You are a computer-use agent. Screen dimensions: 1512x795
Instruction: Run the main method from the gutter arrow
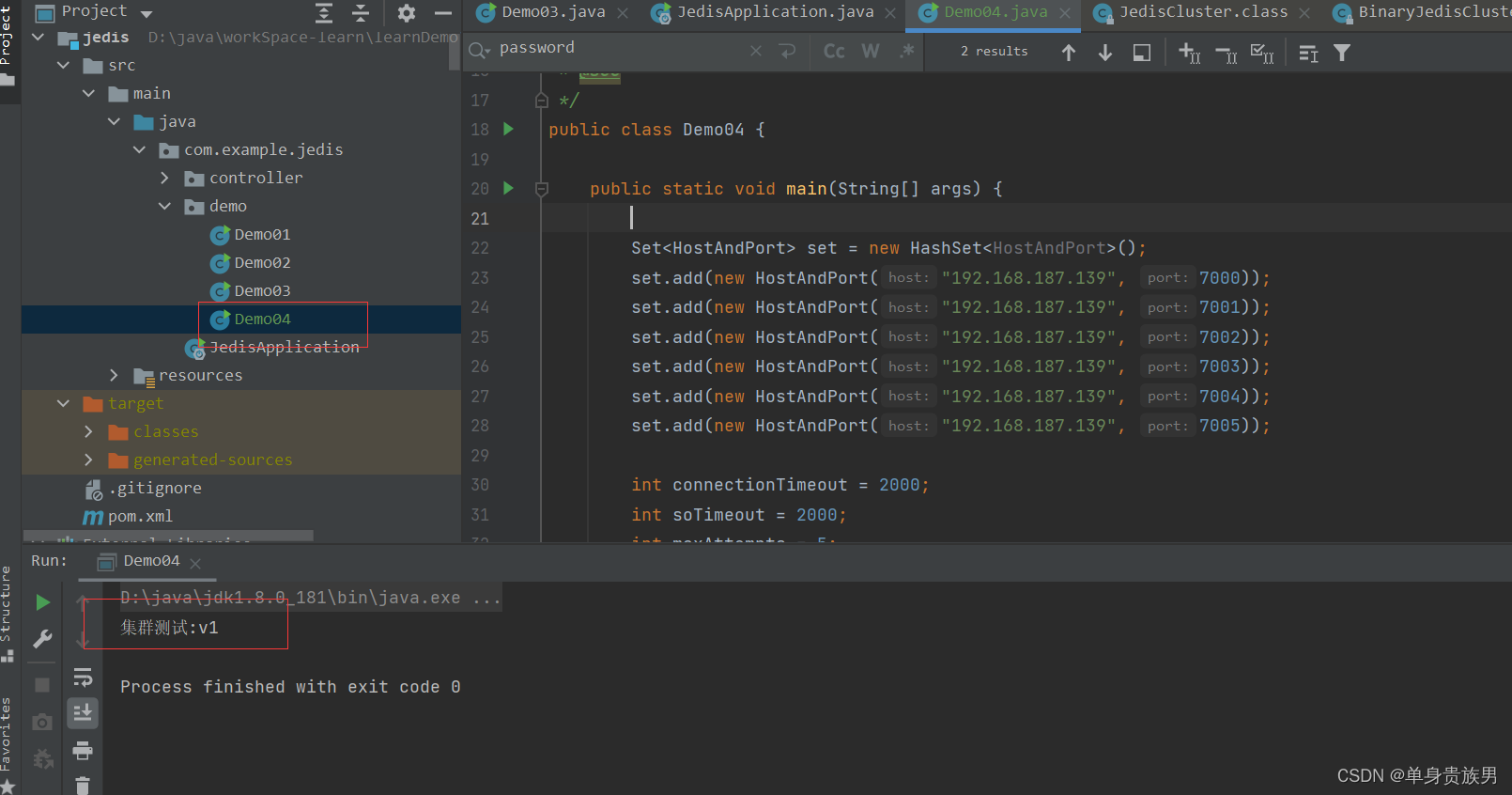(508, 188)
